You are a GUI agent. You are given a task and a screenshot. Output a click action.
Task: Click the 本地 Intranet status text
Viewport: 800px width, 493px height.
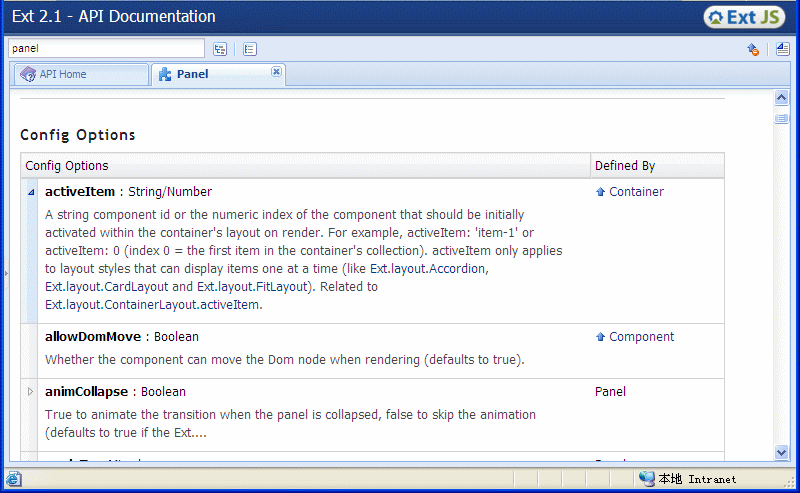697,479
